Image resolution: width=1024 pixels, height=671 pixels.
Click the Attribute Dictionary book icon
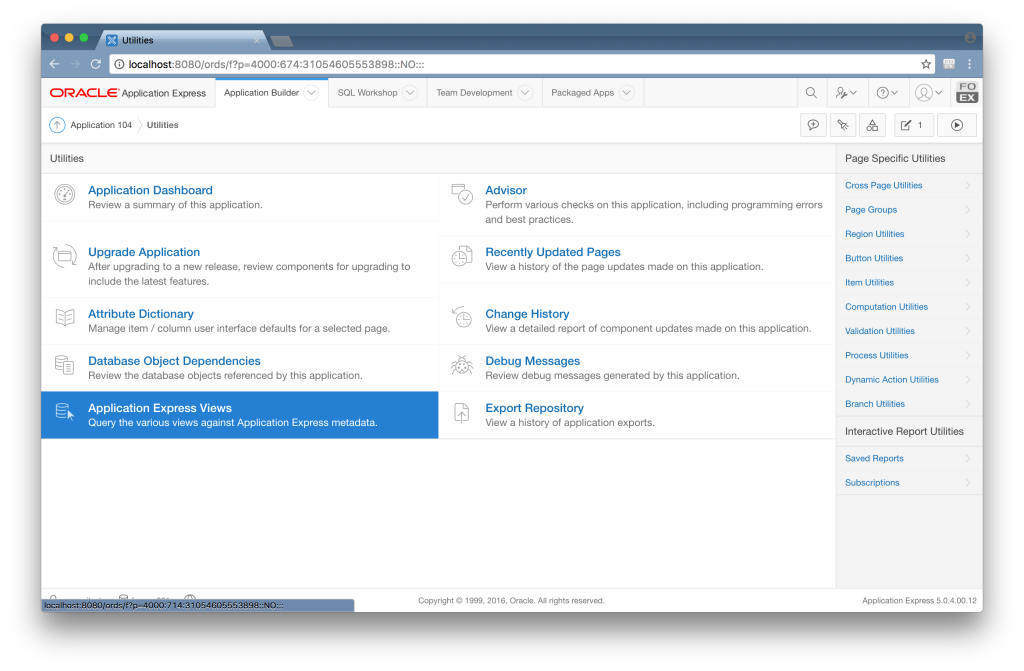click(x=65, y=318)
